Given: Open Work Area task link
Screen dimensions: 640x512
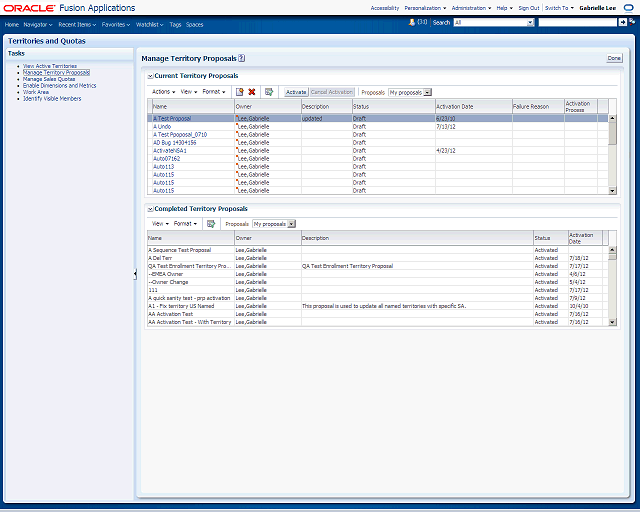Looking at the screenshot, I should point(36,92).
